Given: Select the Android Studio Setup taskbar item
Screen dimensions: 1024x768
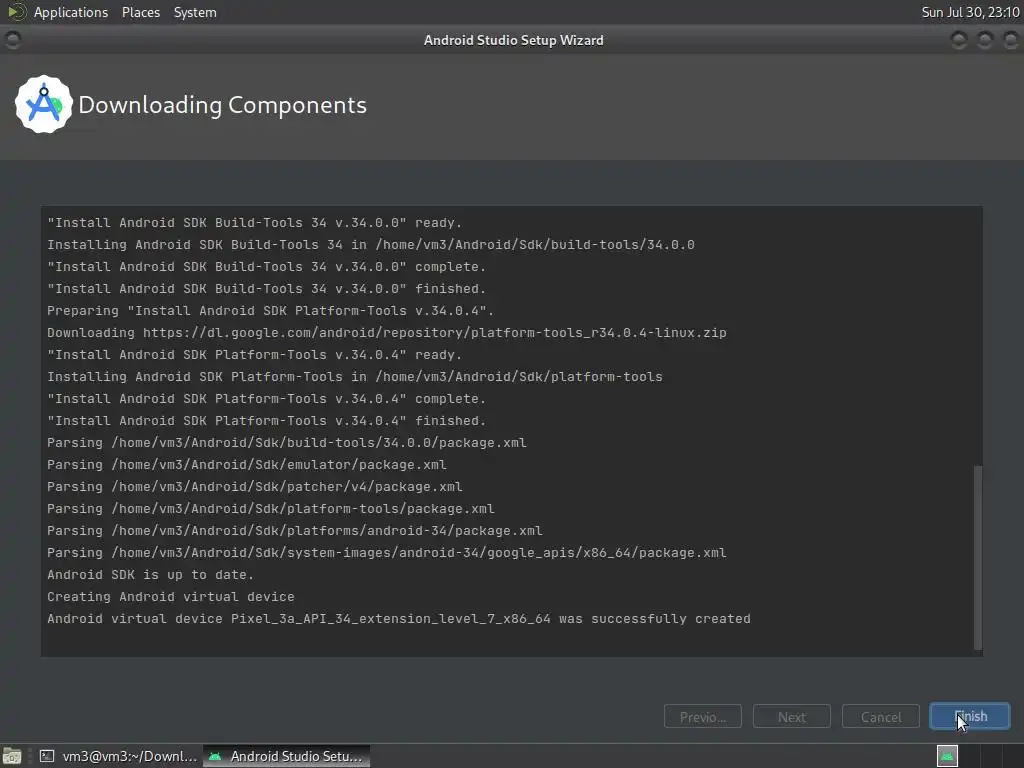Looking at the screenshot, I should (x=287, y=756).
